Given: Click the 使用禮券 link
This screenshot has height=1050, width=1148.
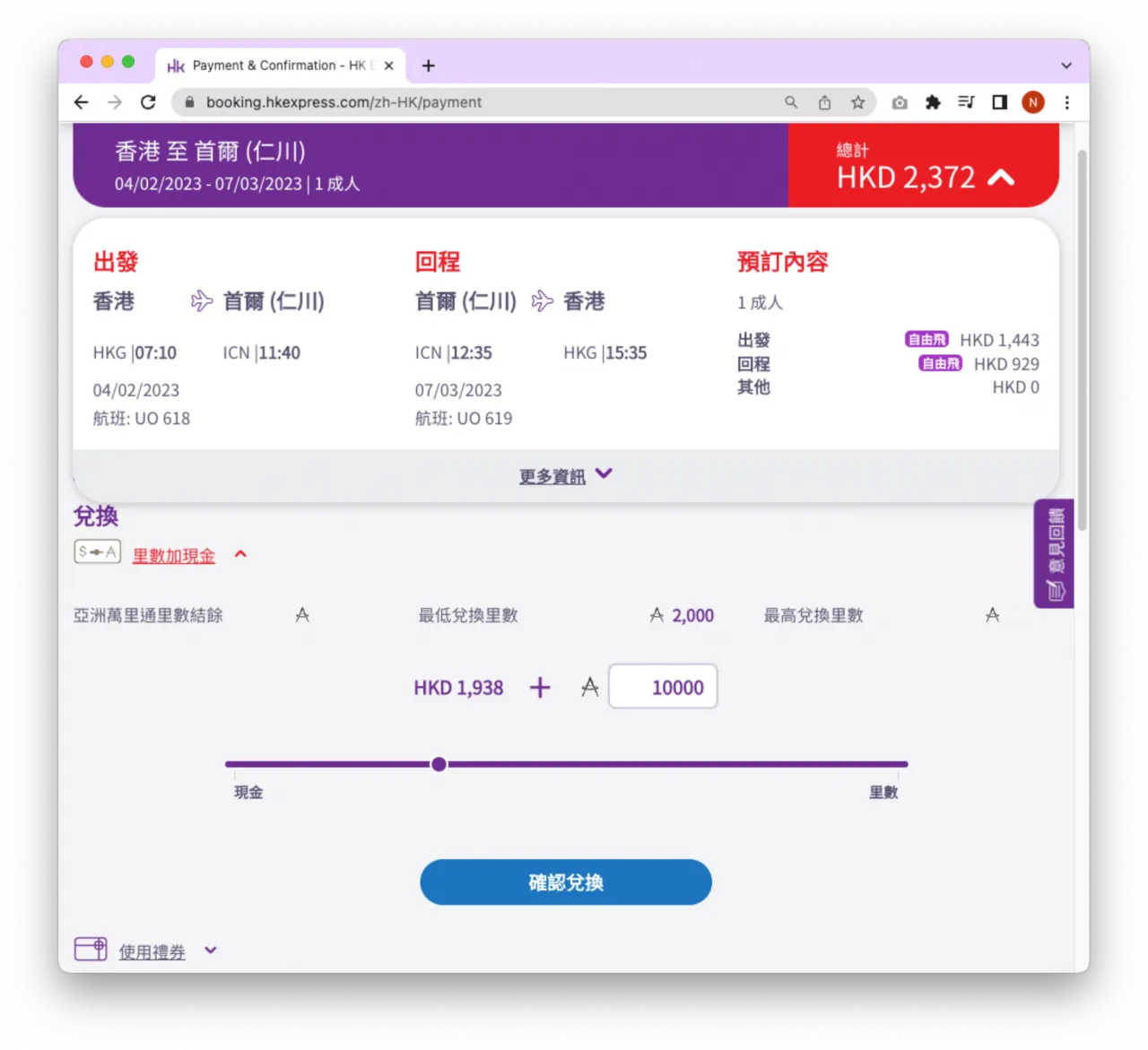Looking at the screenshot, I should [152, 952].
